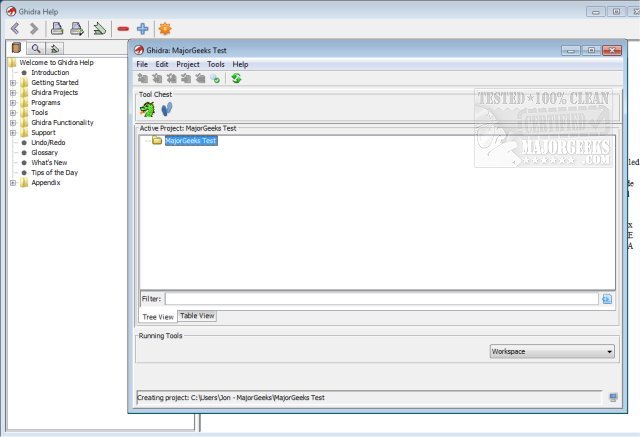Select the Ghidra Functionality folder label
The width and height of the screenshot is (640, 437).
pos(62,122)
